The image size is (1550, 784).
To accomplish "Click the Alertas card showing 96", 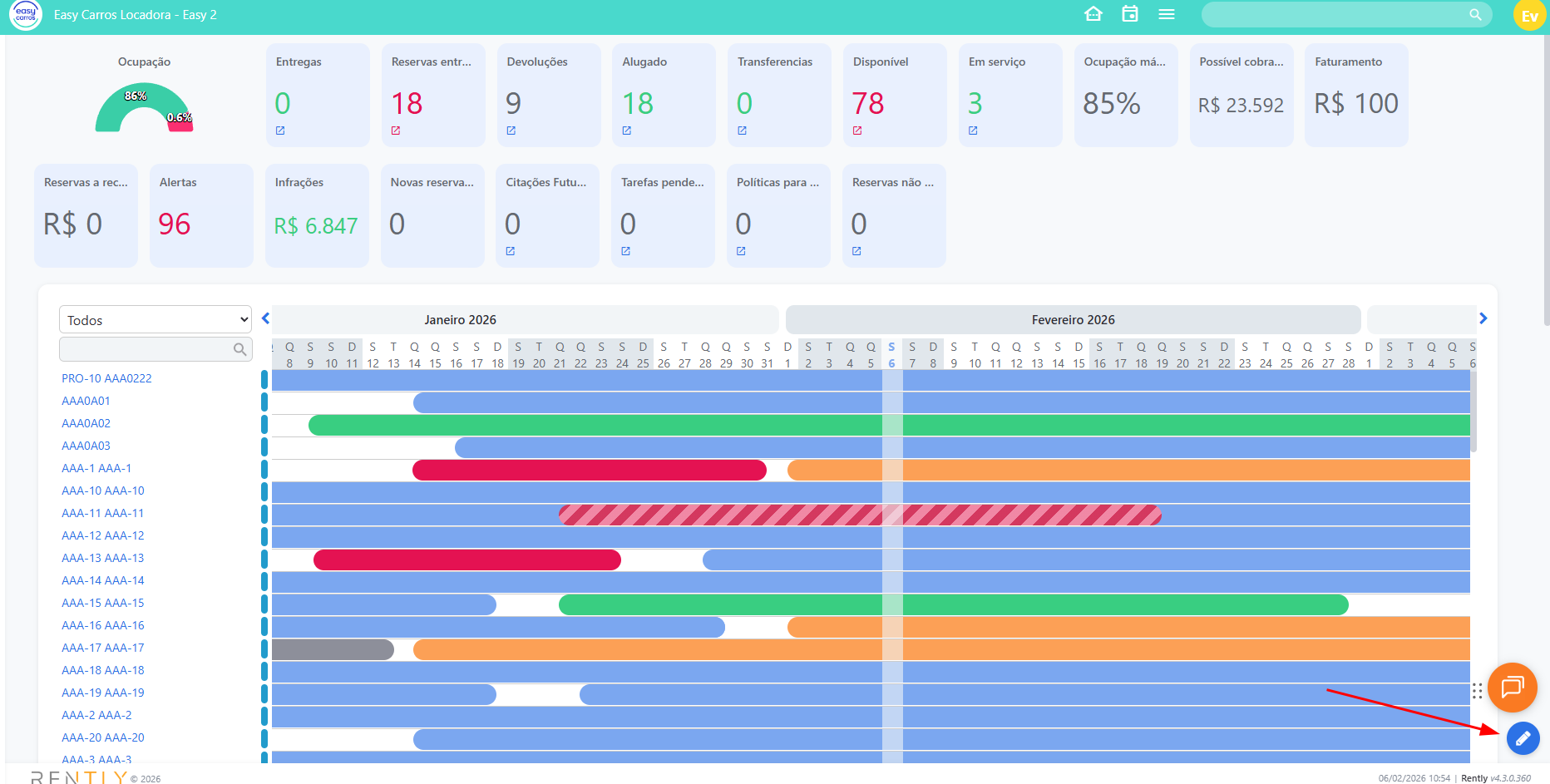I will pos(201,215).
